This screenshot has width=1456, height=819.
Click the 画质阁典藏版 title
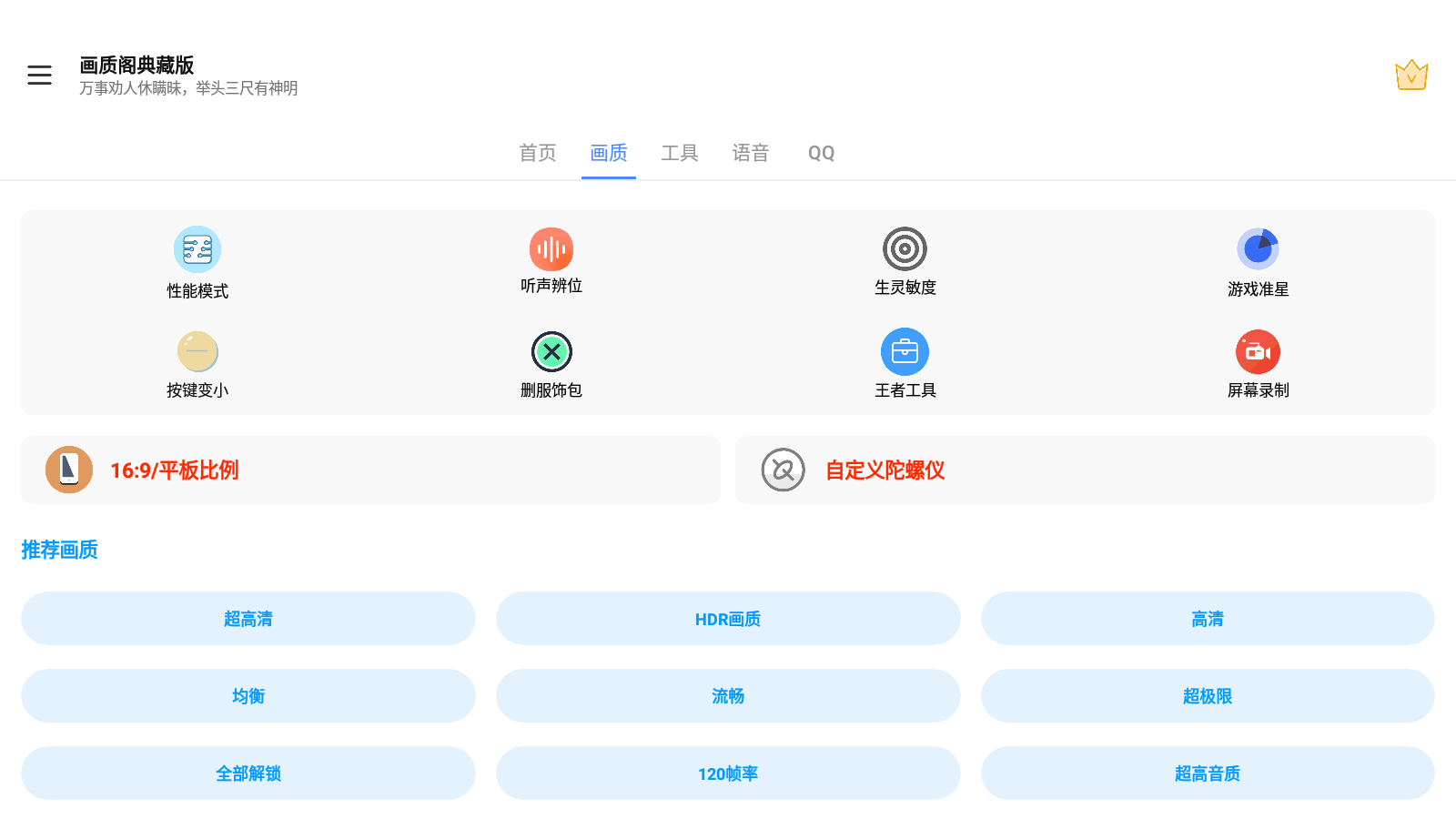[136, 66]
